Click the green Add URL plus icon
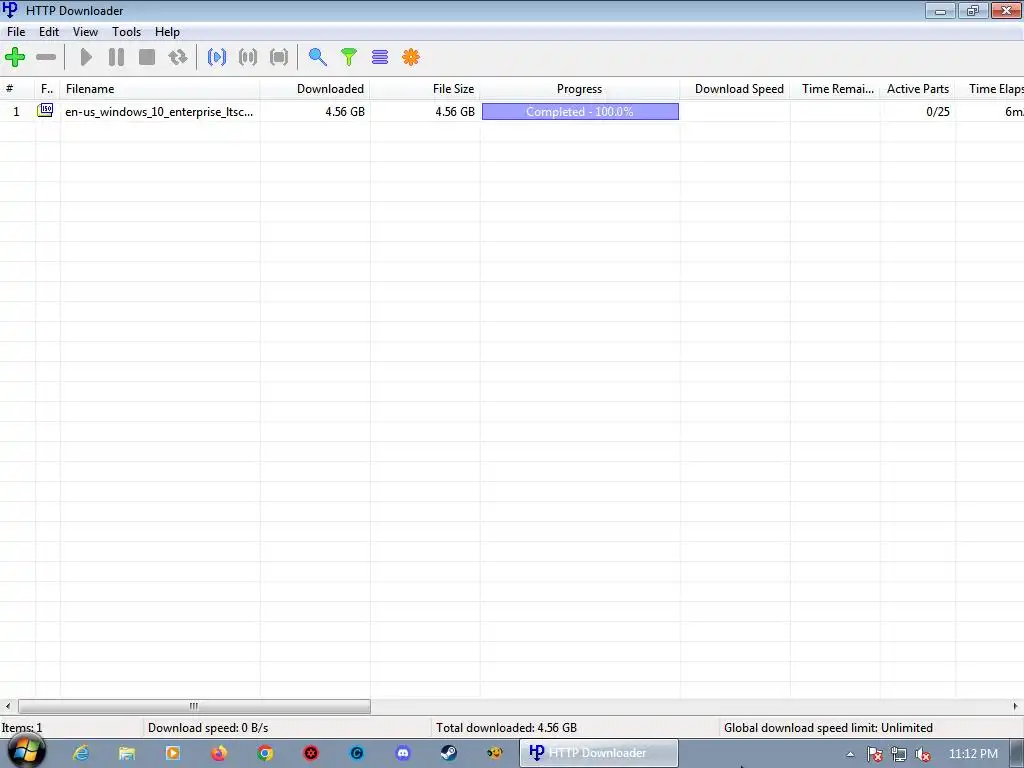 (x=15, y=57)
